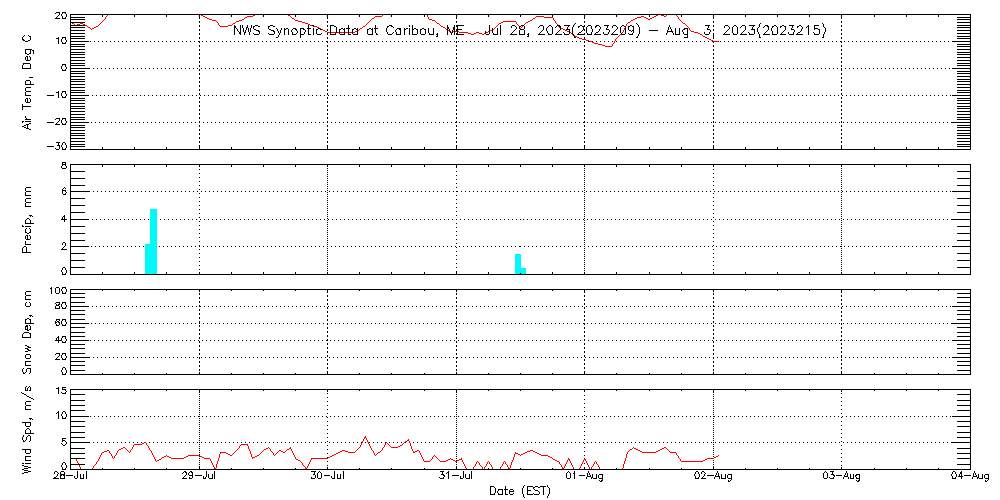Click the "Snow Dep, cm" axis label
The width and height of the screenshot is (1000, 500).
tap(29, 332)
